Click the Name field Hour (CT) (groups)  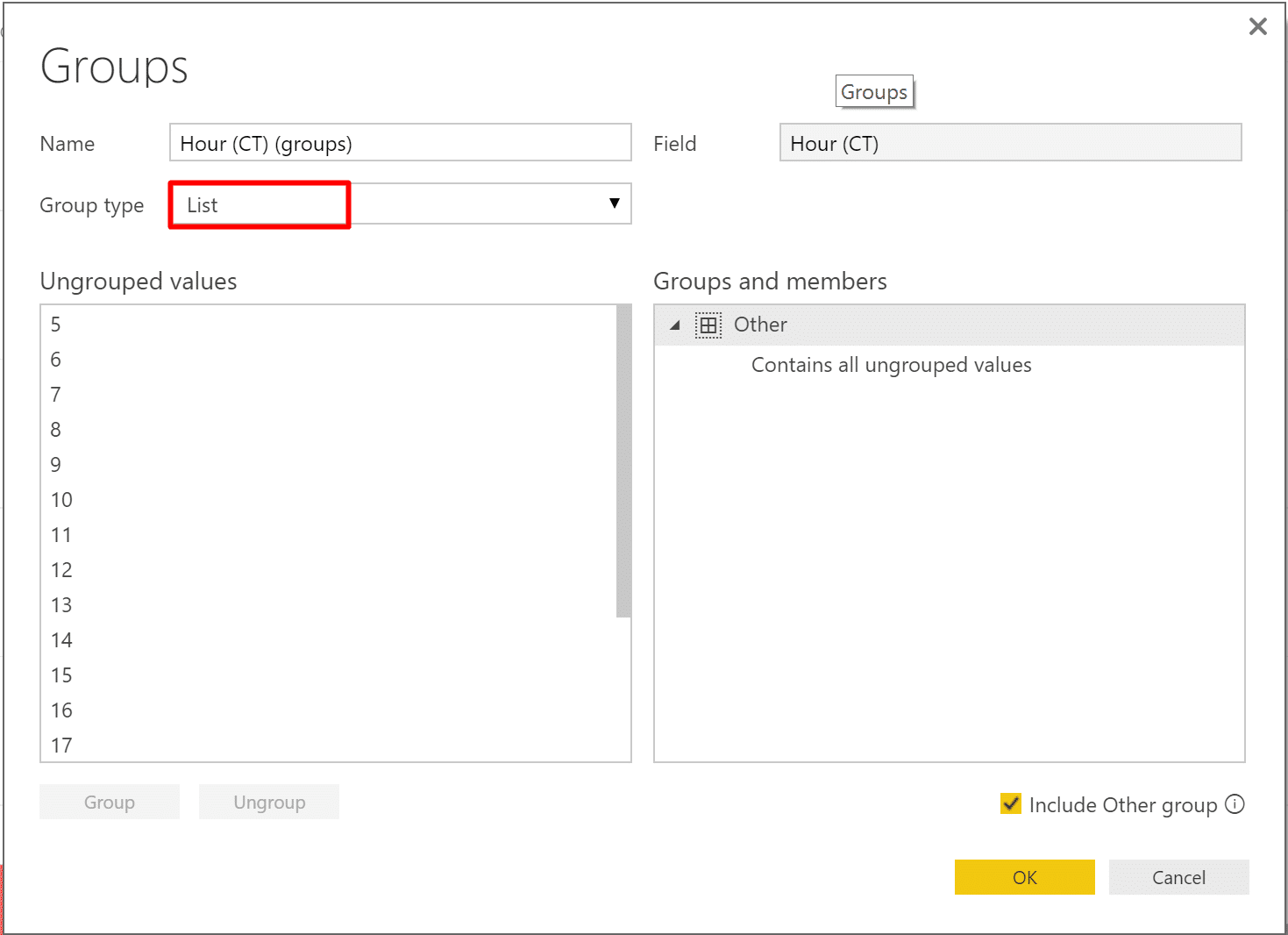click(x=401, y=143)
